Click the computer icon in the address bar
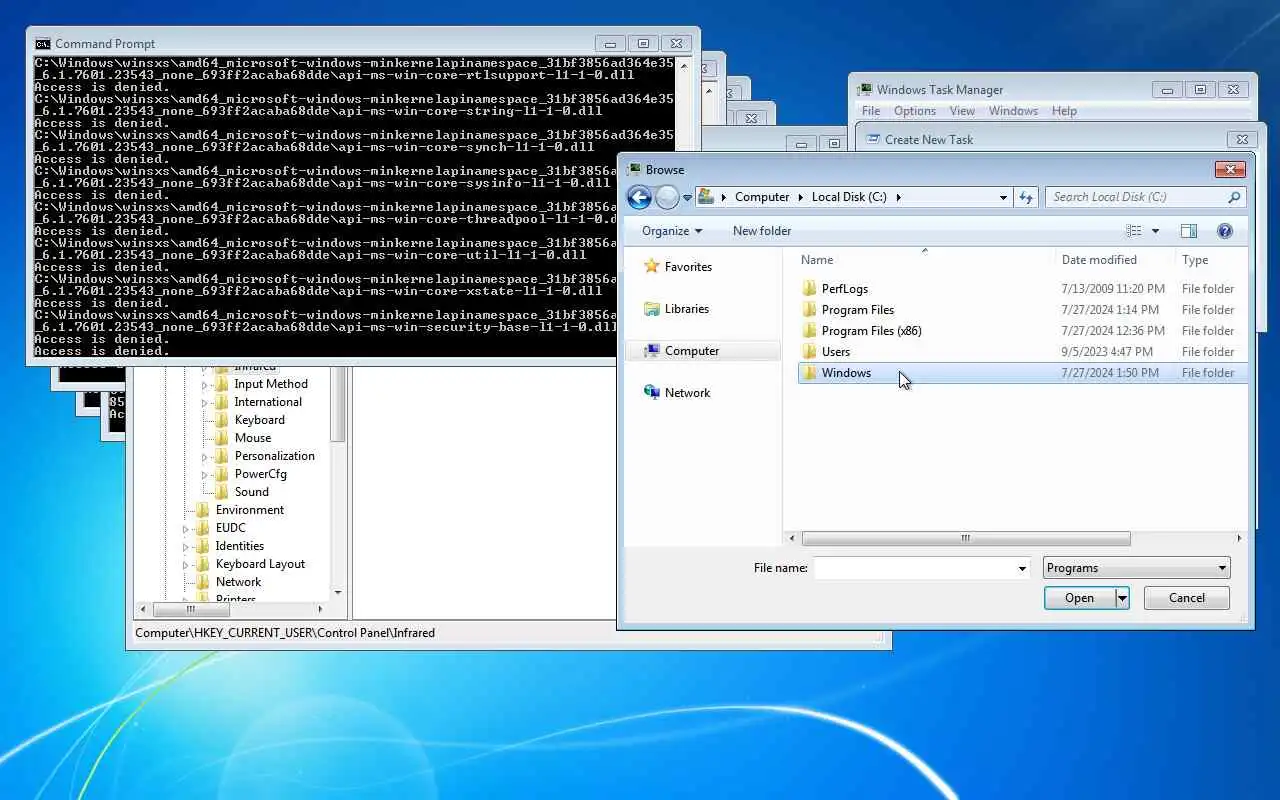 (x=706, y=197)
